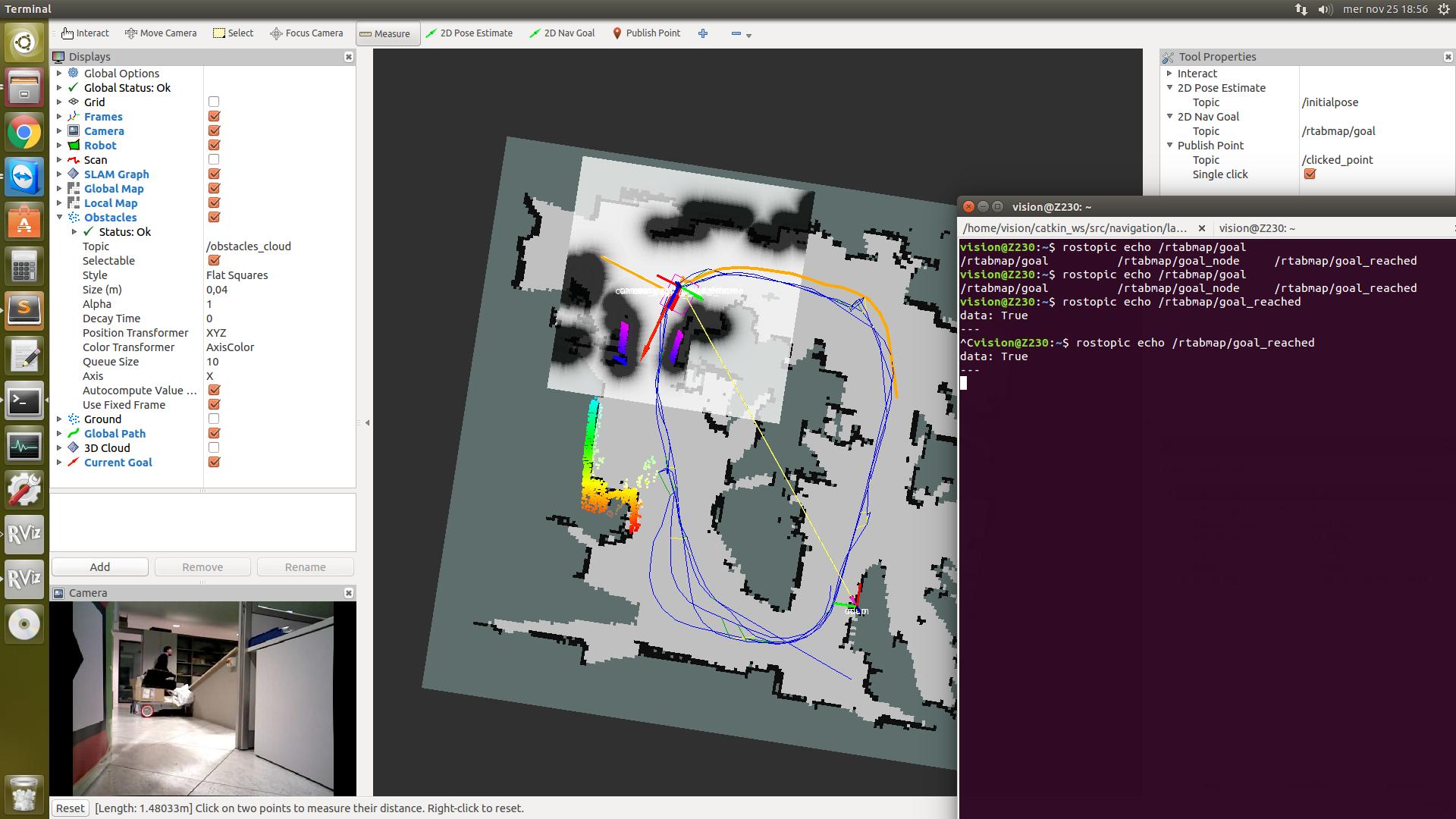This screenshot has width=1456, height=819.
Task: Switch to the vision@Z230 terminal tab
Action: [1257, 228]
